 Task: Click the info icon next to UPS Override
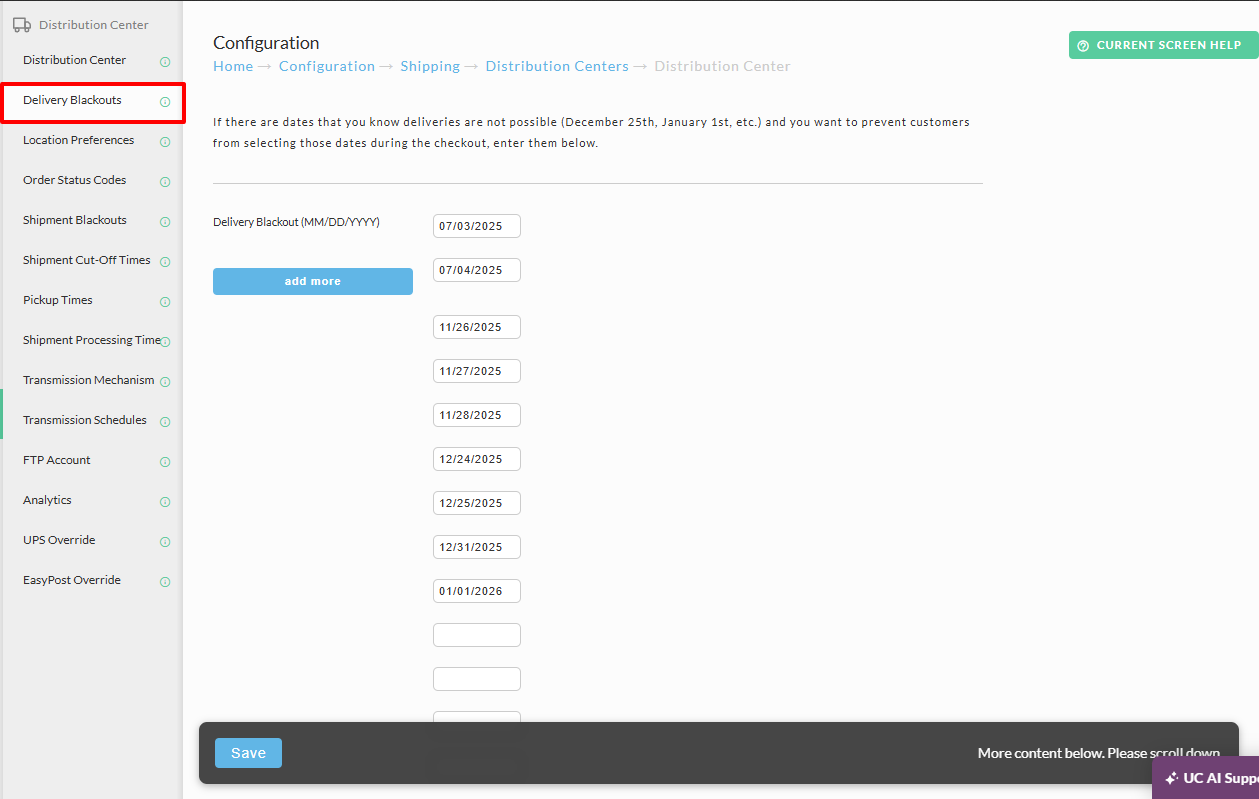coord(165,542)
